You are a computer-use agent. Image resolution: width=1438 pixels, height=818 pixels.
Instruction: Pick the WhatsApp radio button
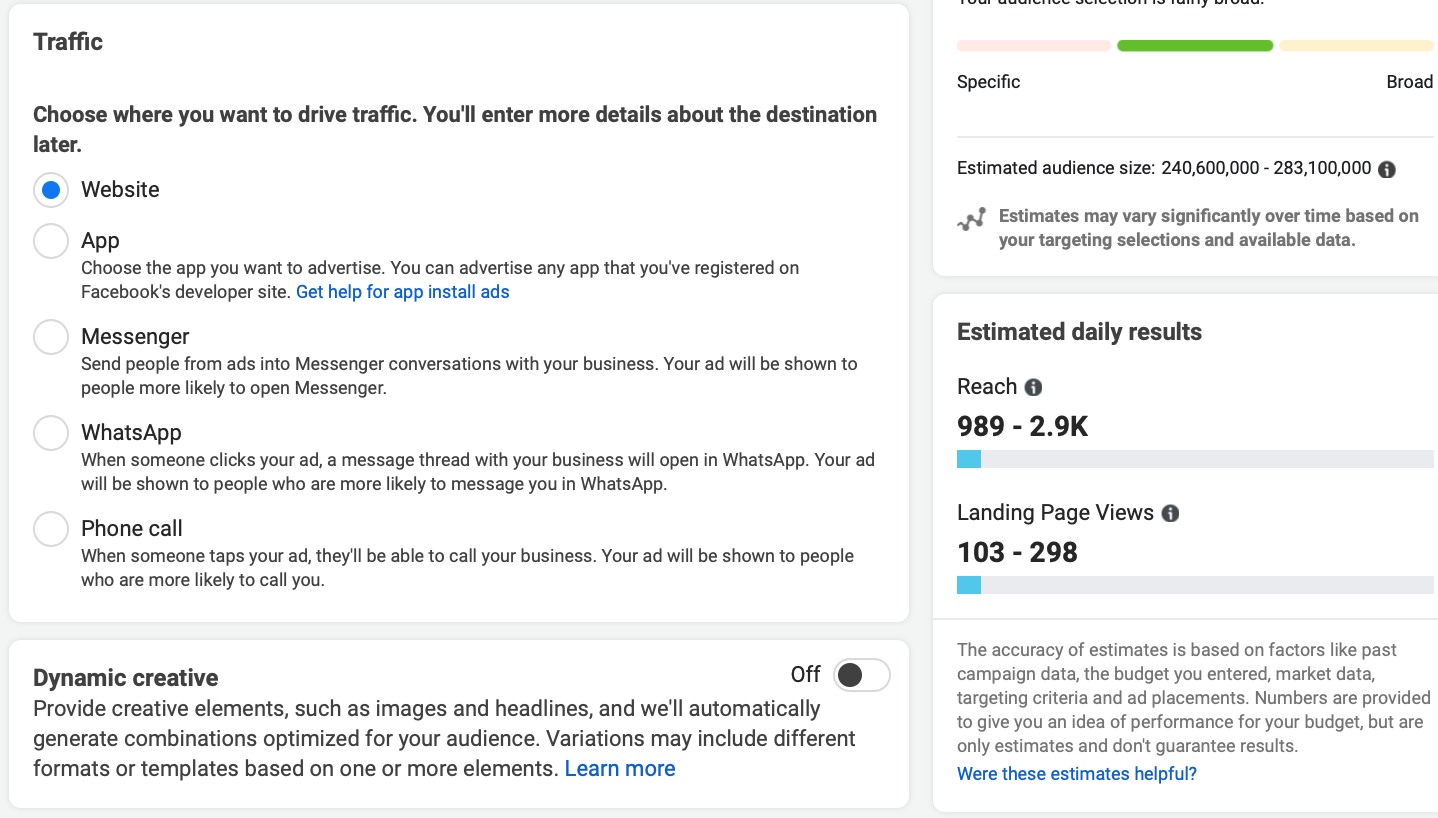pyautogui.click(x=51, y=433)
